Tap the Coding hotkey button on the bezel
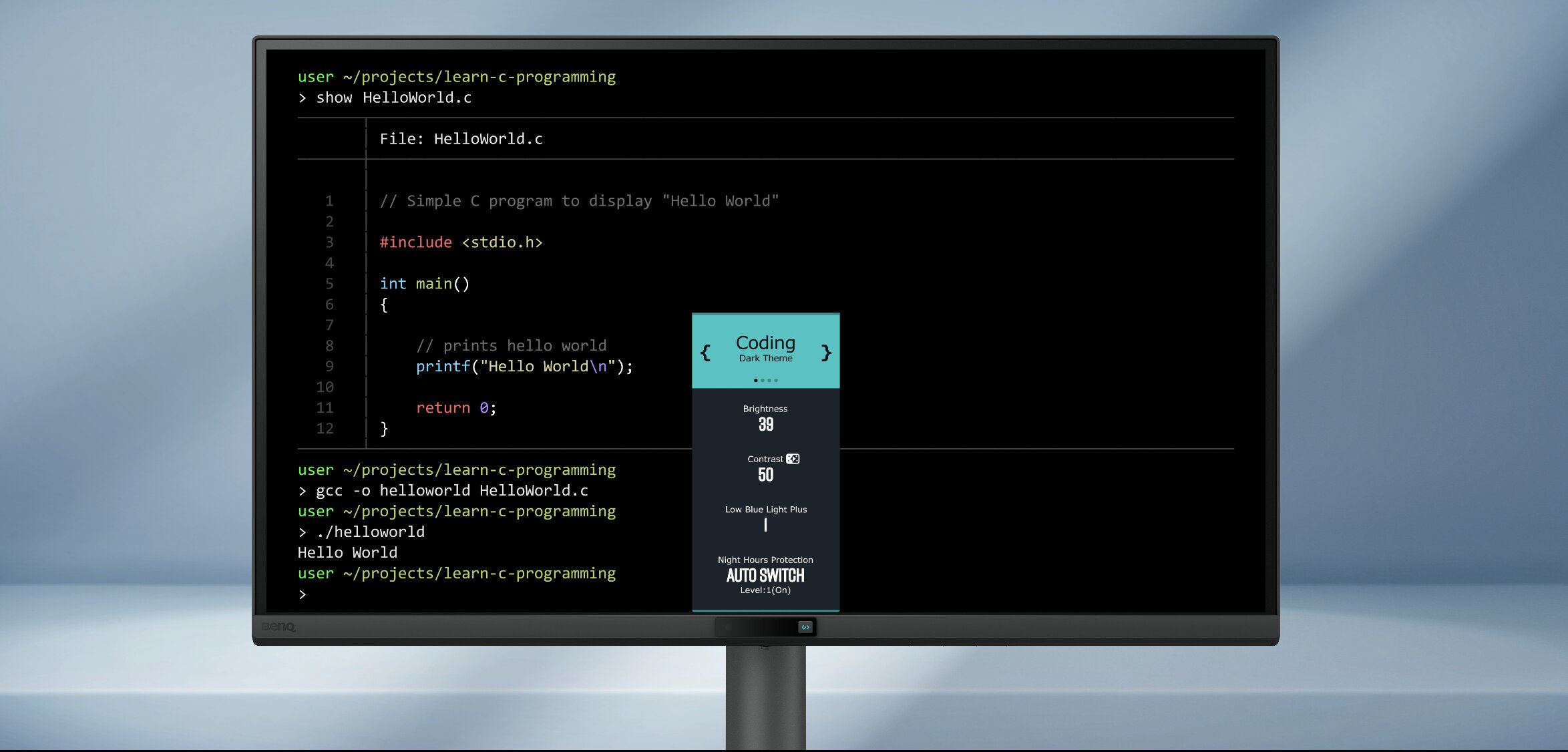Image resolution: width=1568 pixels, height=752 pixels. 805,627
